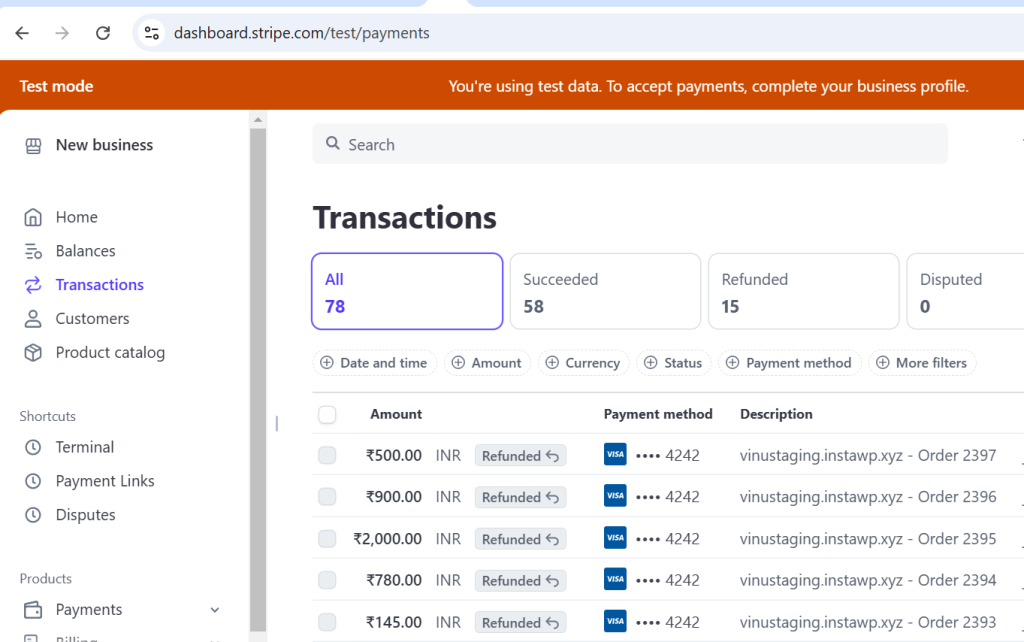
Task: Switch to the Succeeded transactions tab
Action: click(604, 291)
